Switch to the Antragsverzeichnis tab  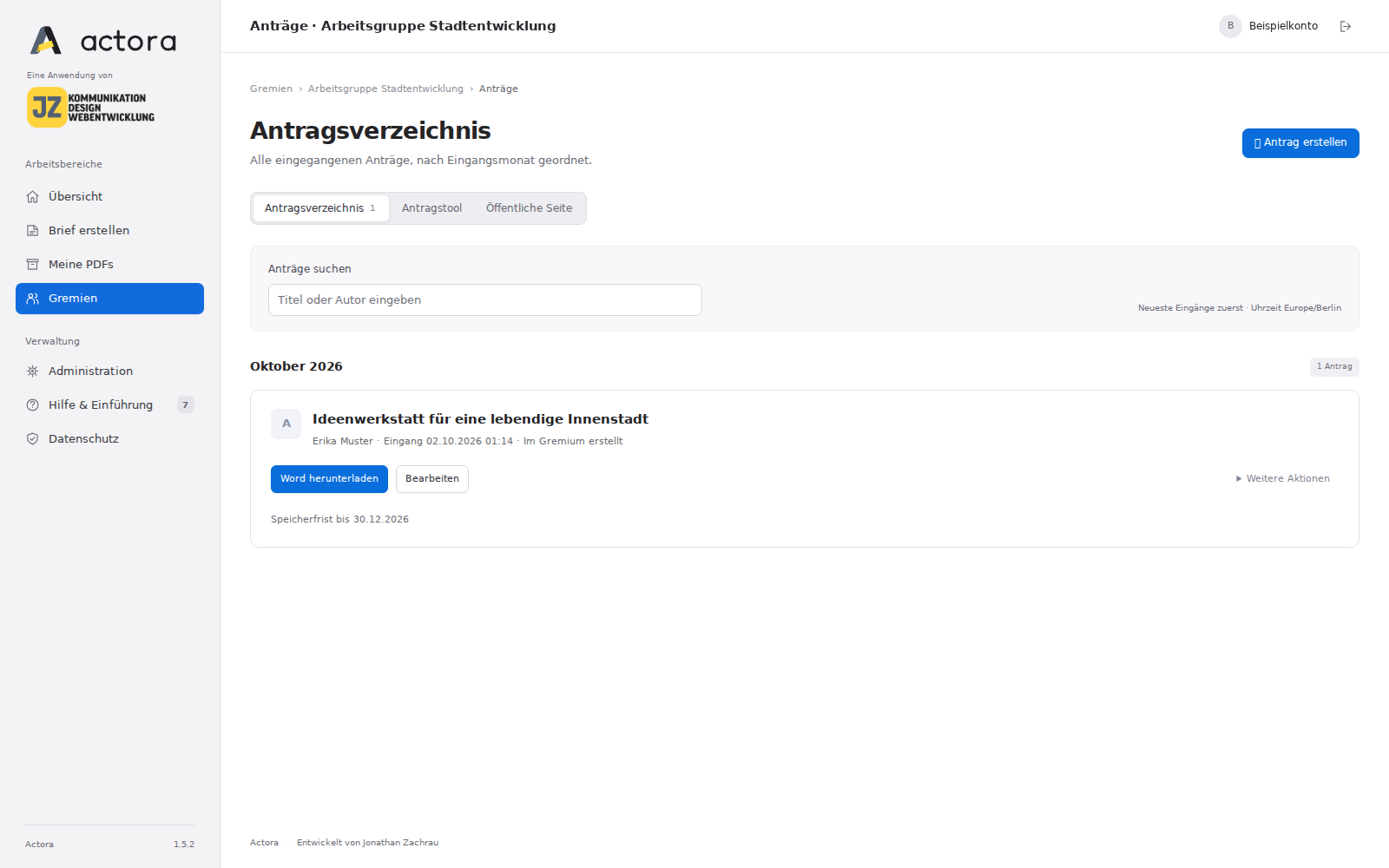(320, 208)
